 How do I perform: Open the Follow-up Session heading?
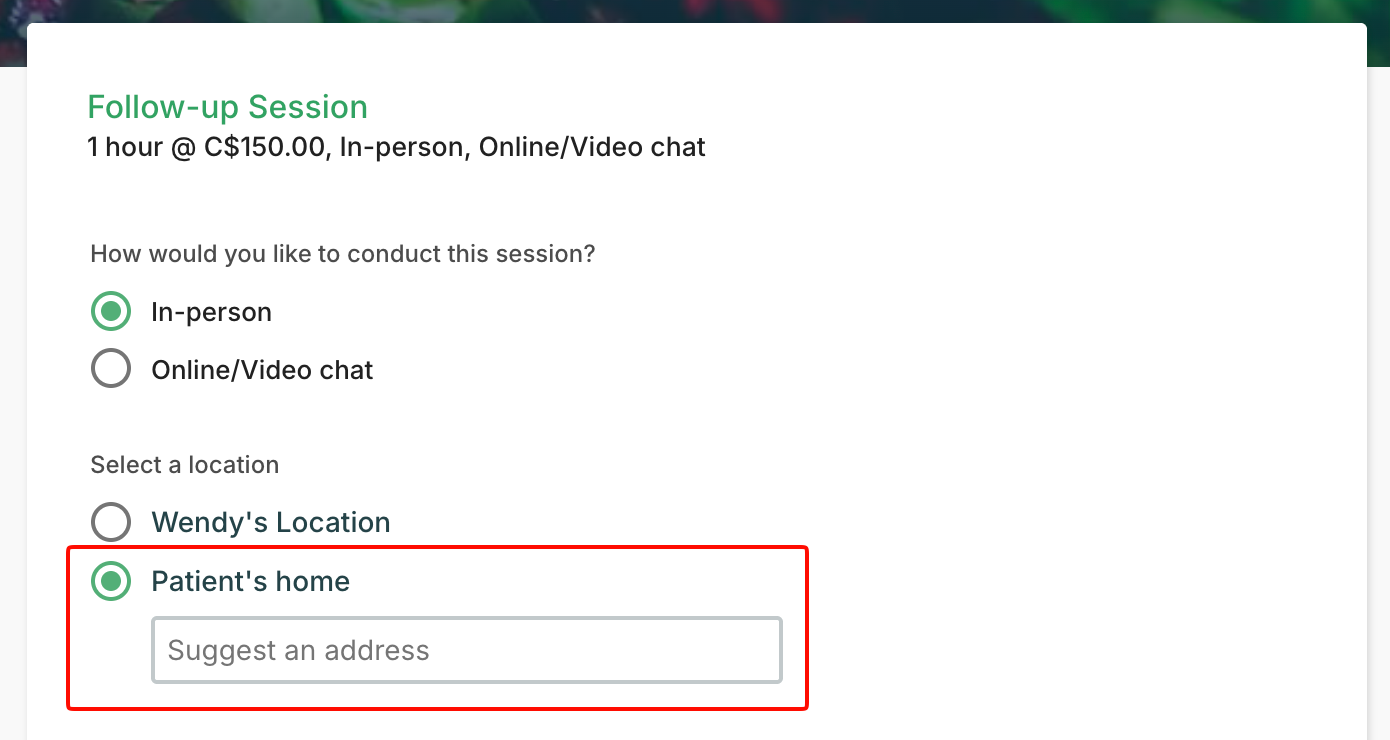click(228, 107)
